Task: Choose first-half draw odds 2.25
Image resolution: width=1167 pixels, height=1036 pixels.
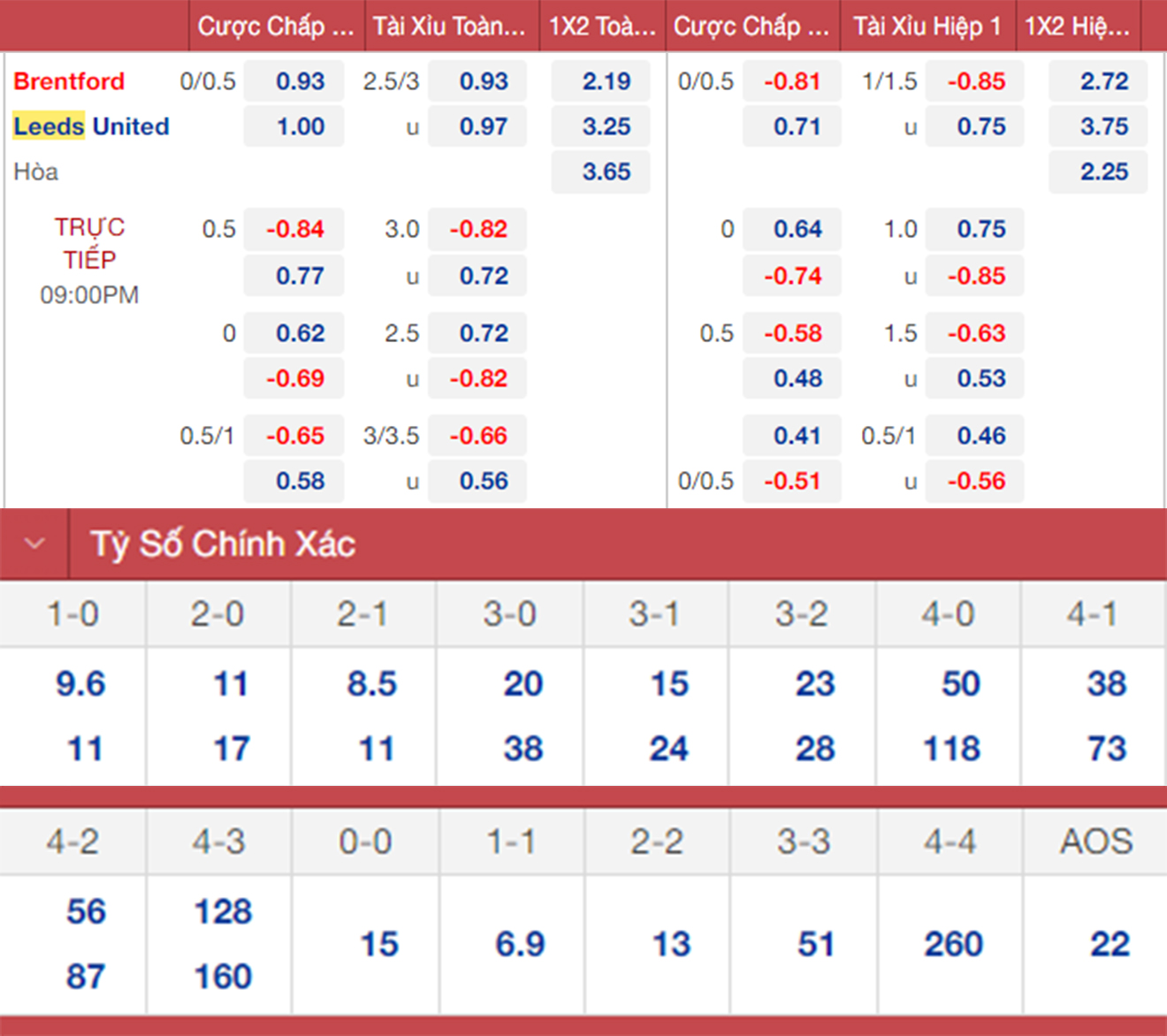Action: point(1103,171)
